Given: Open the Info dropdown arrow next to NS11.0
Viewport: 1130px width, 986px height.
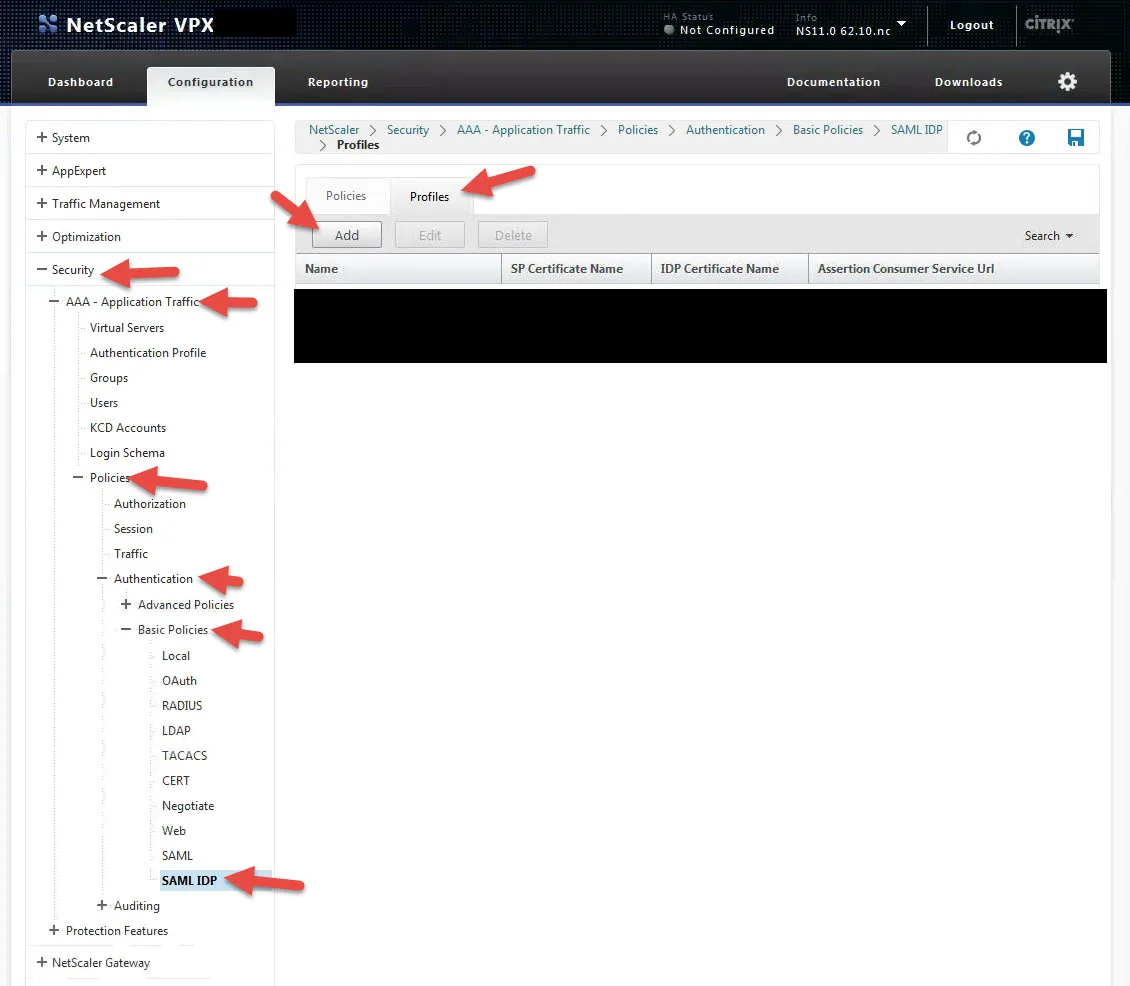Looking at the screenshot, I should point(901,24).
